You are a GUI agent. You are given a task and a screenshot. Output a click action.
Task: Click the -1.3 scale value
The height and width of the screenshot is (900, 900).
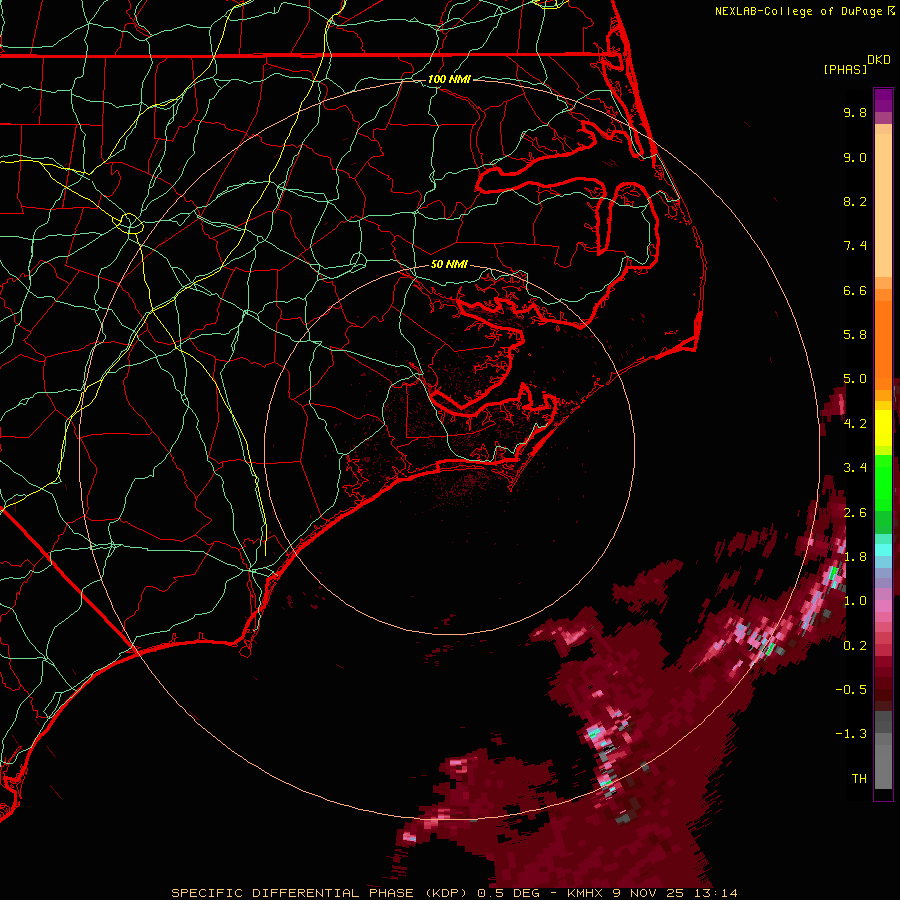click(x=851, y=734)
